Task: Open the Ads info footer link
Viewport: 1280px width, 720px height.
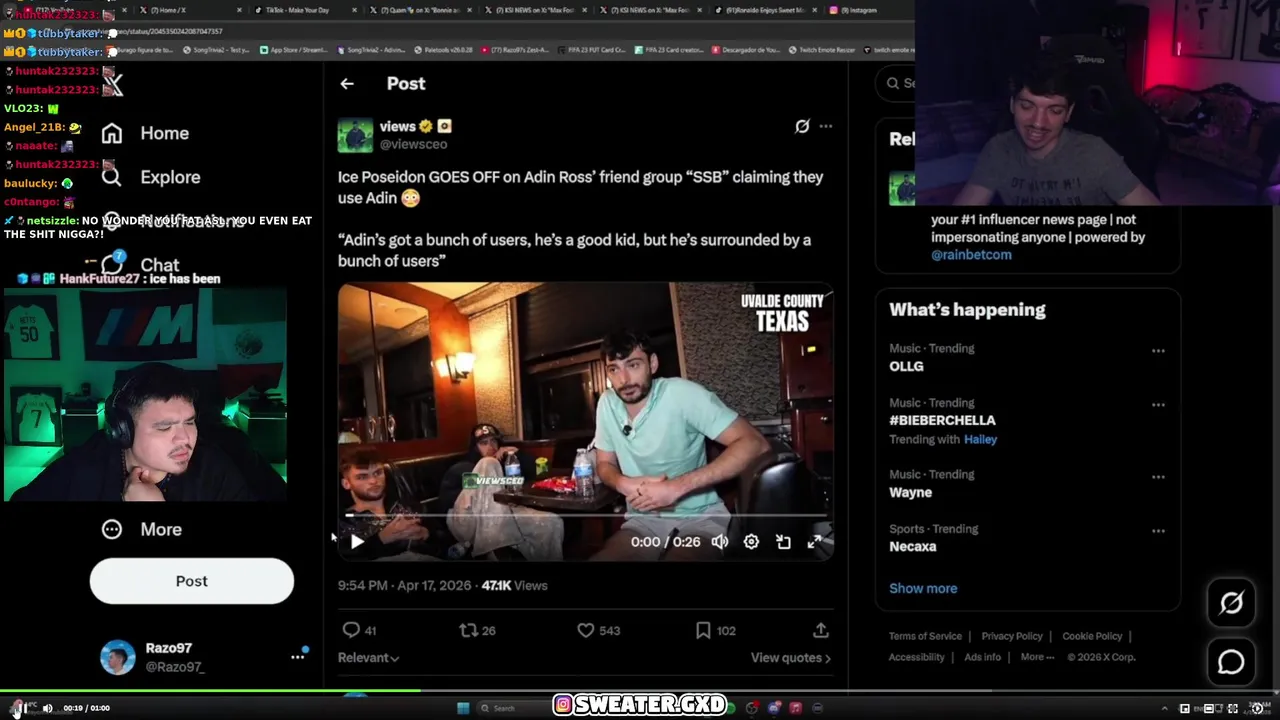Action: click(x=982, y=657)
